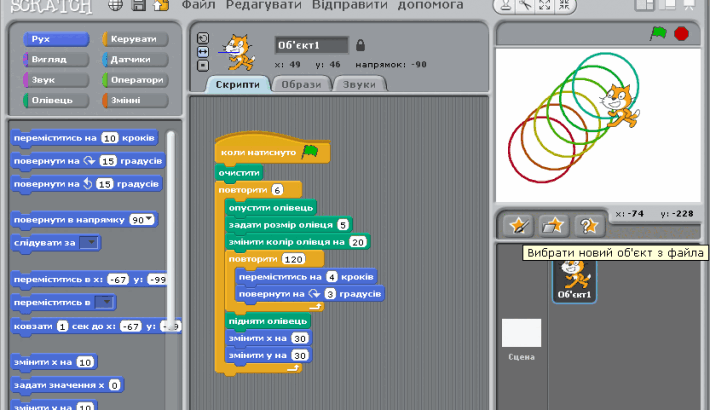Screen dimensions: 710x410
Task: Open the Редагувати menu
Action: (x=264, y=5)
